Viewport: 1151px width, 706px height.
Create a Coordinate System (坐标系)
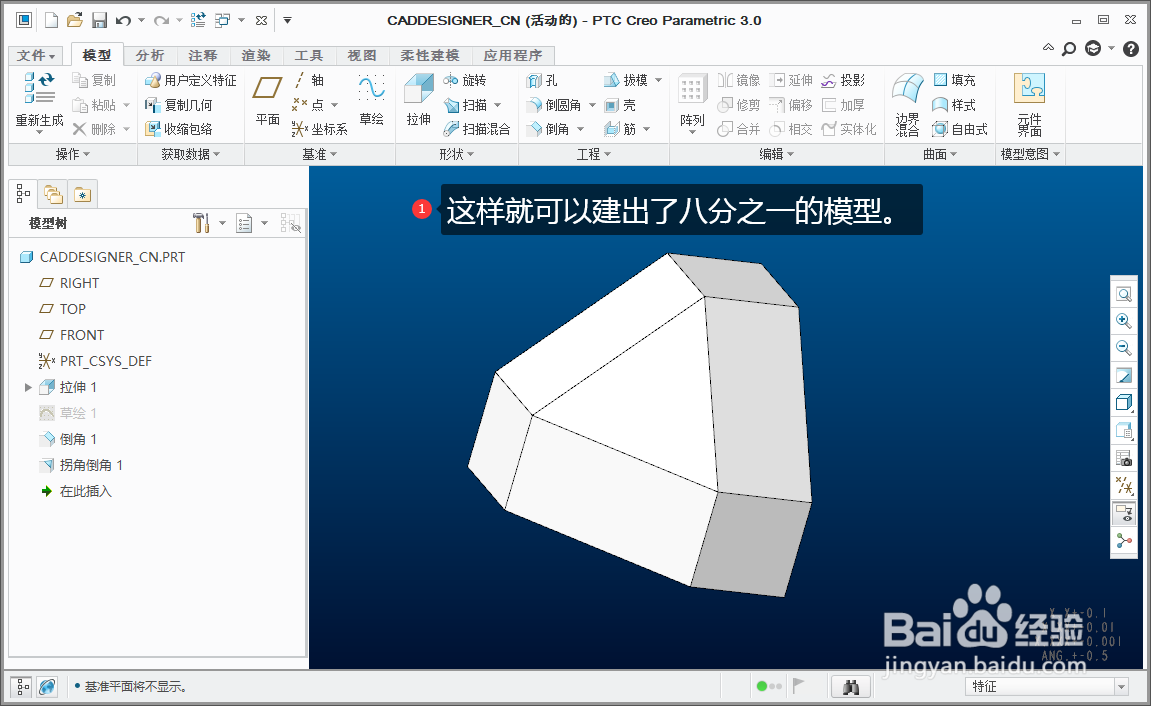(319, 129)
